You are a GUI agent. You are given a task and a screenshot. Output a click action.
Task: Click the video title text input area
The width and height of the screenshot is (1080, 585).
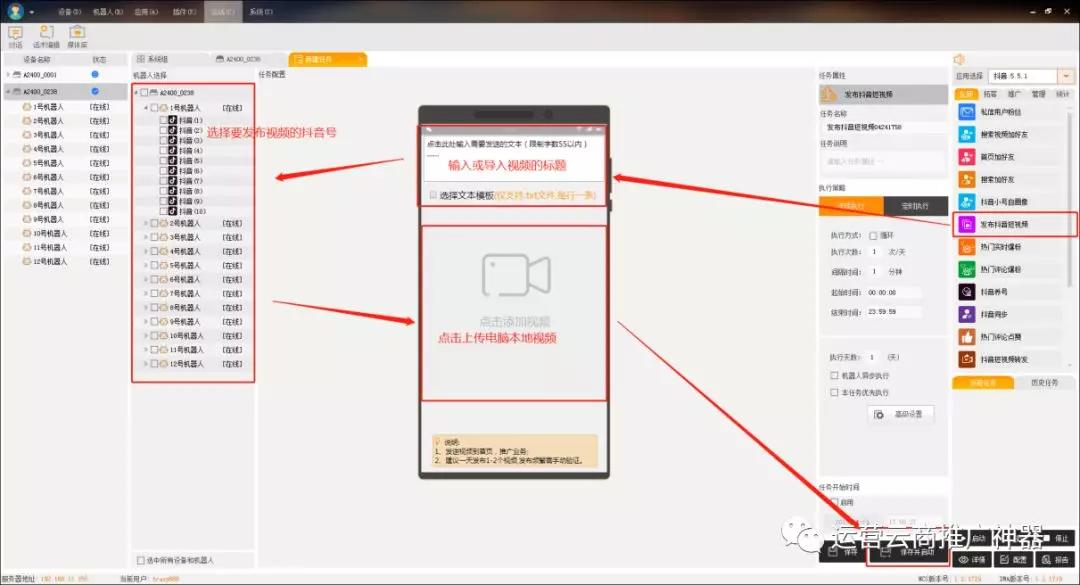[x=514, y=156]
